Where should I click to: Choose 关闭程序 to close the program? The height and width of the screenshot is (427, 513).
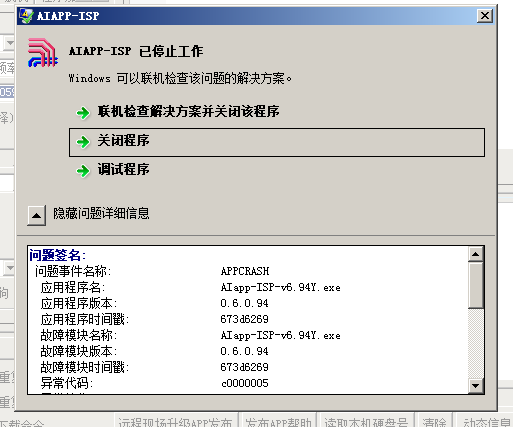[277, 142]
